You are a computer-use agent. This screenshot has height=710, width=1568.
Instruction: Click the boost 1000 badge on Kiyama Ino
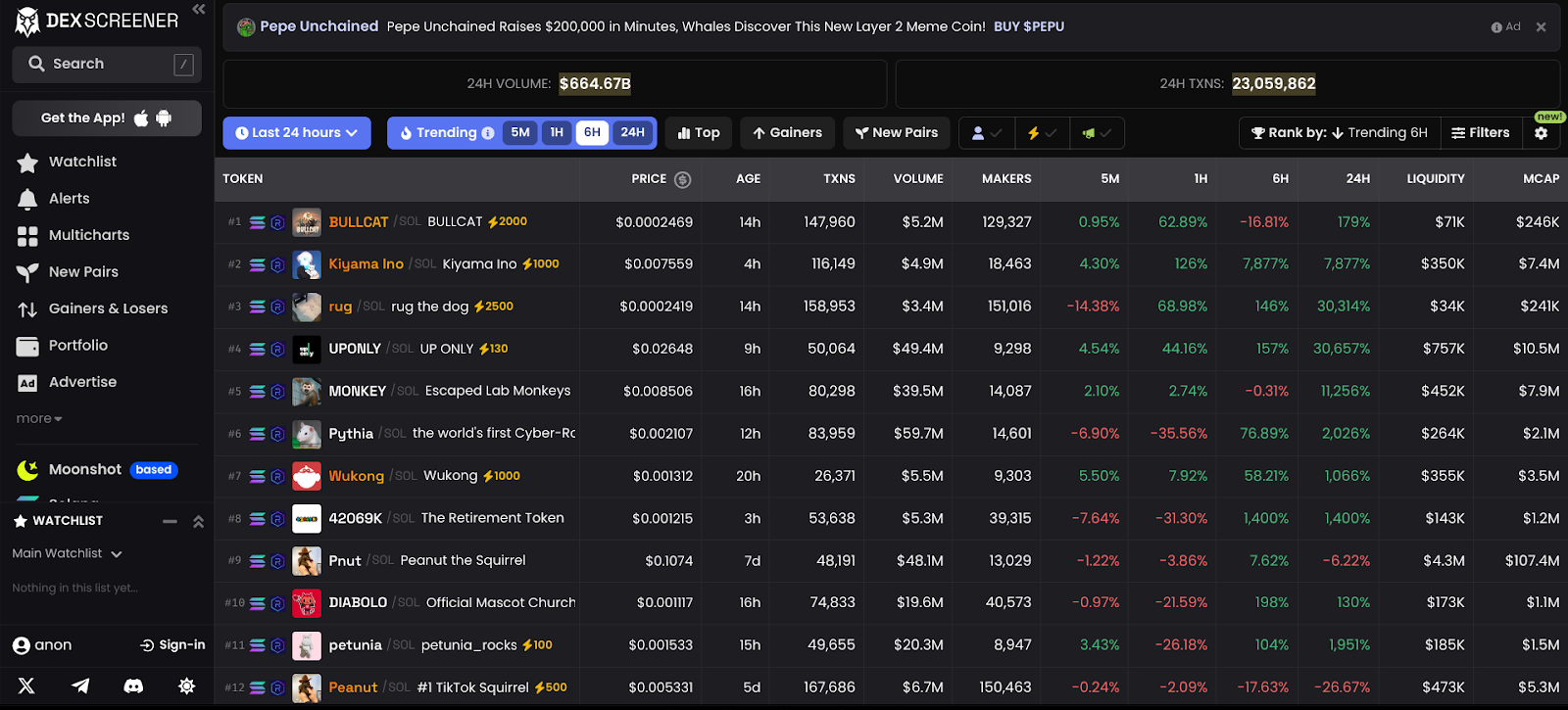coord(540,264)
